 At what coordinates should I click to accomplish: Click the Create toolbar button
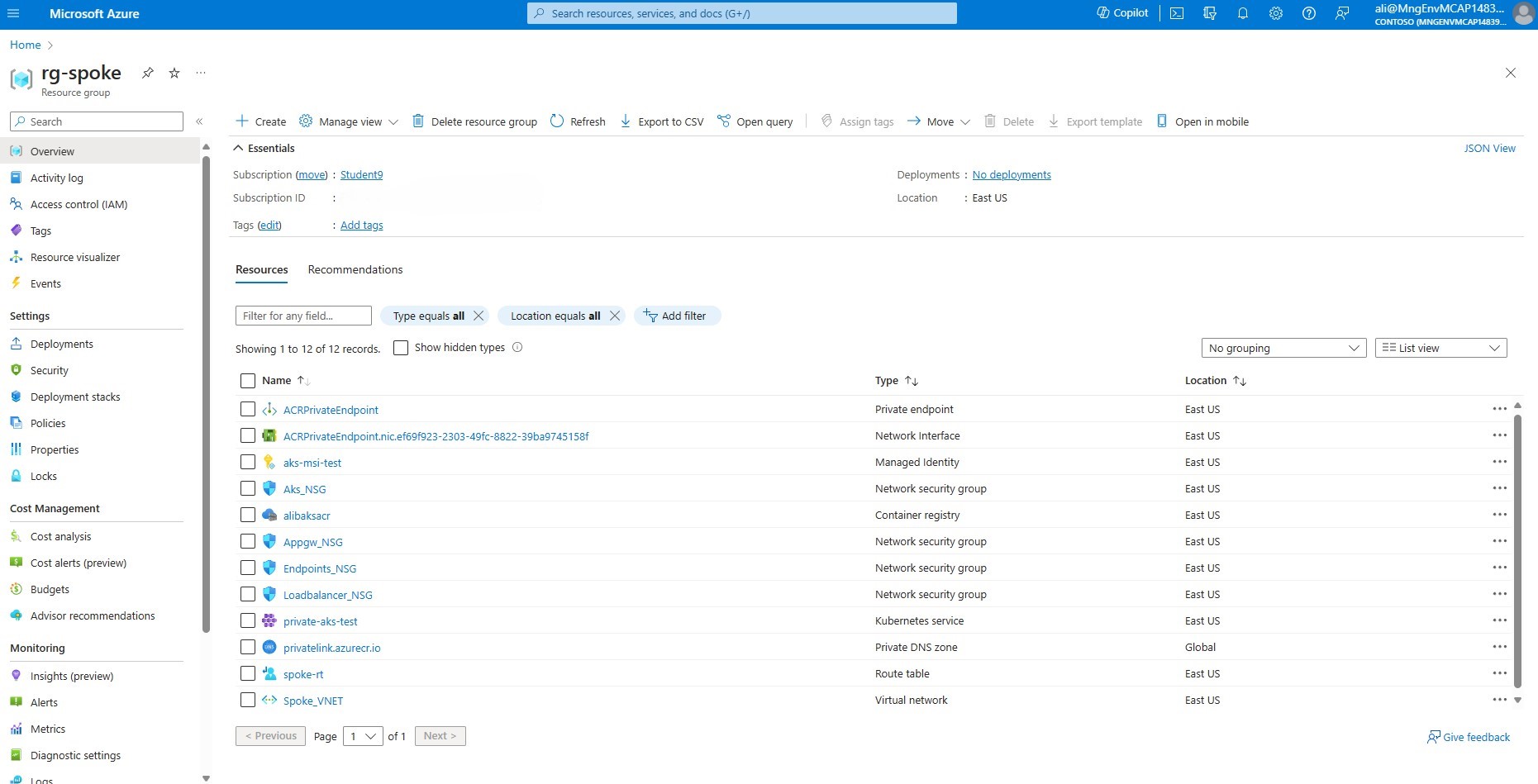[261, 121]
